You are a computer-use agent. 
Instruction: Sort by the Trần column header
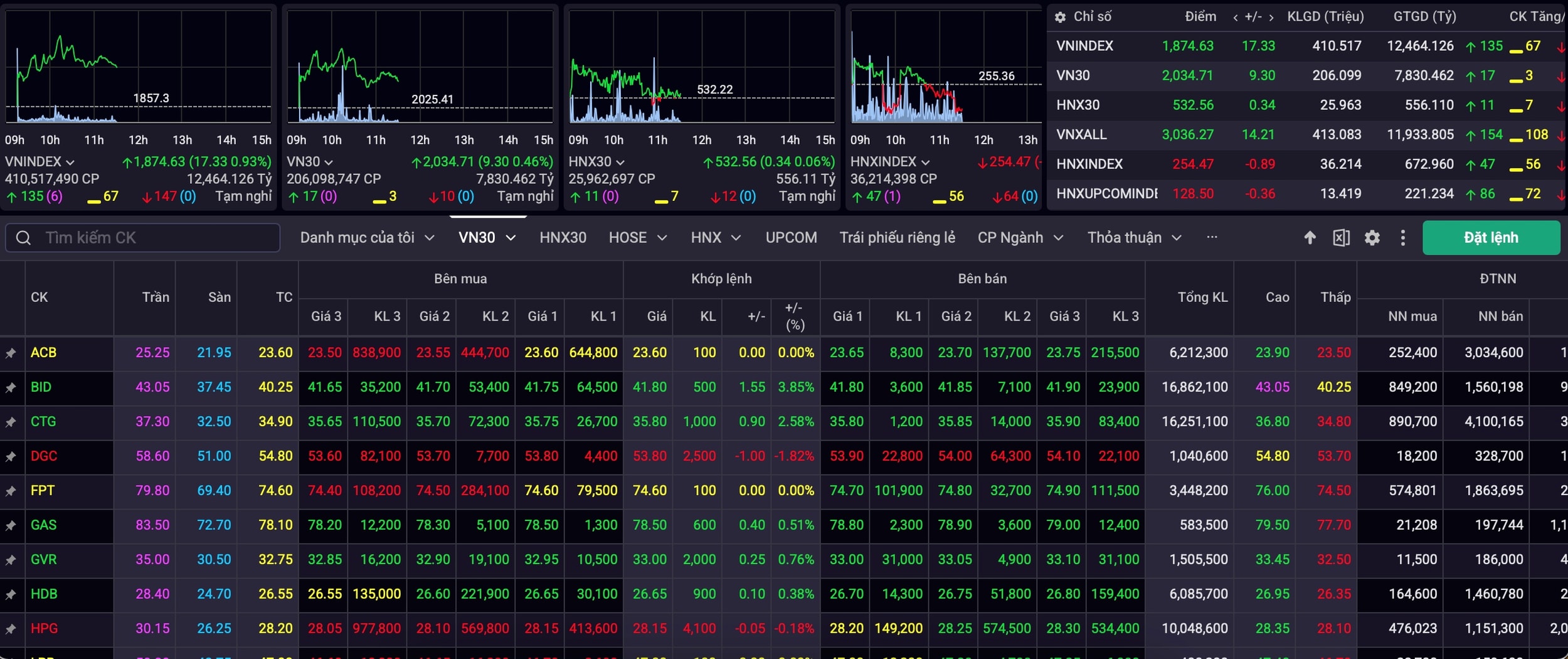[156, 297]
